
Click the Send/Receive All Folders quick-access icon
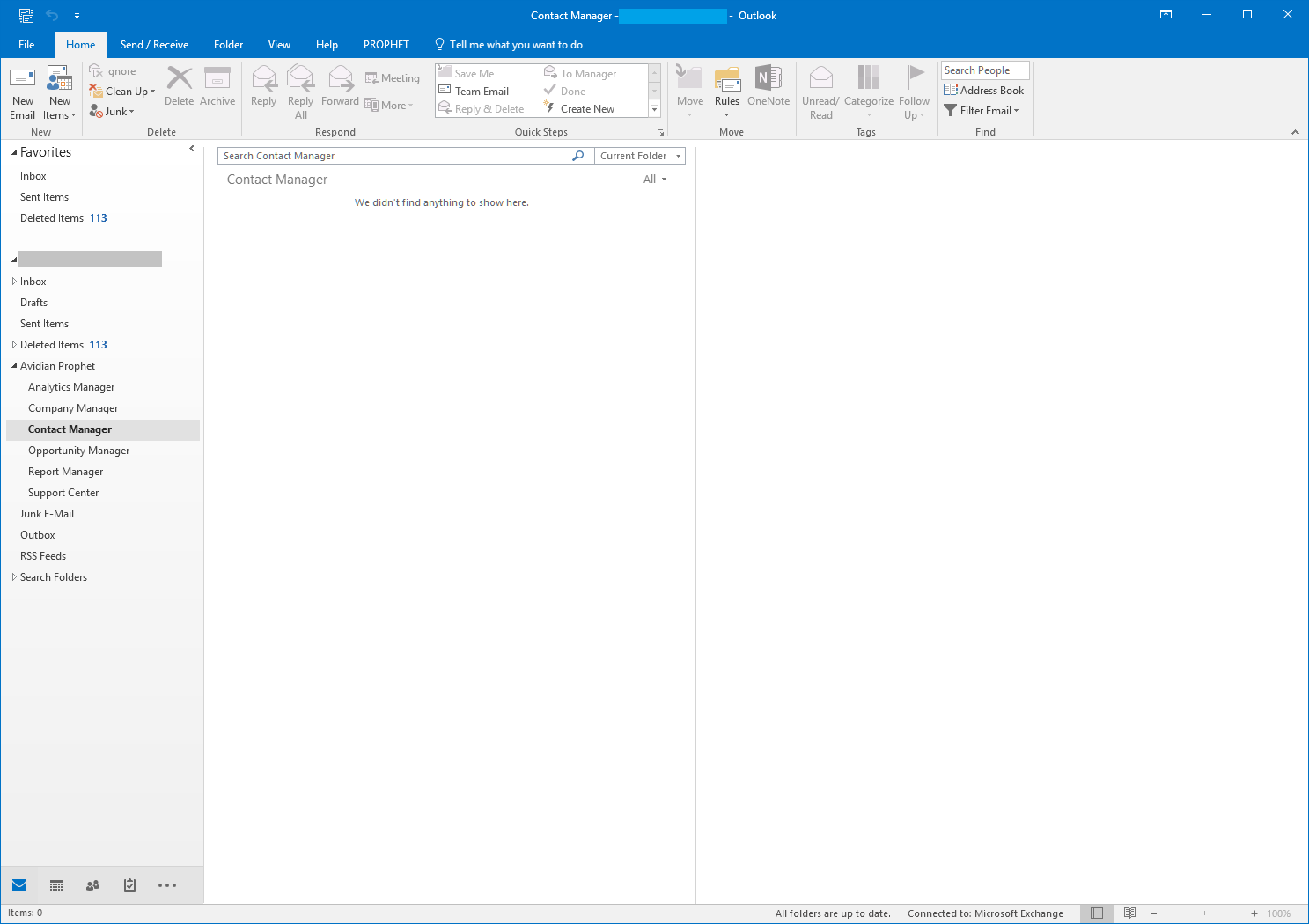click(26, 15)
